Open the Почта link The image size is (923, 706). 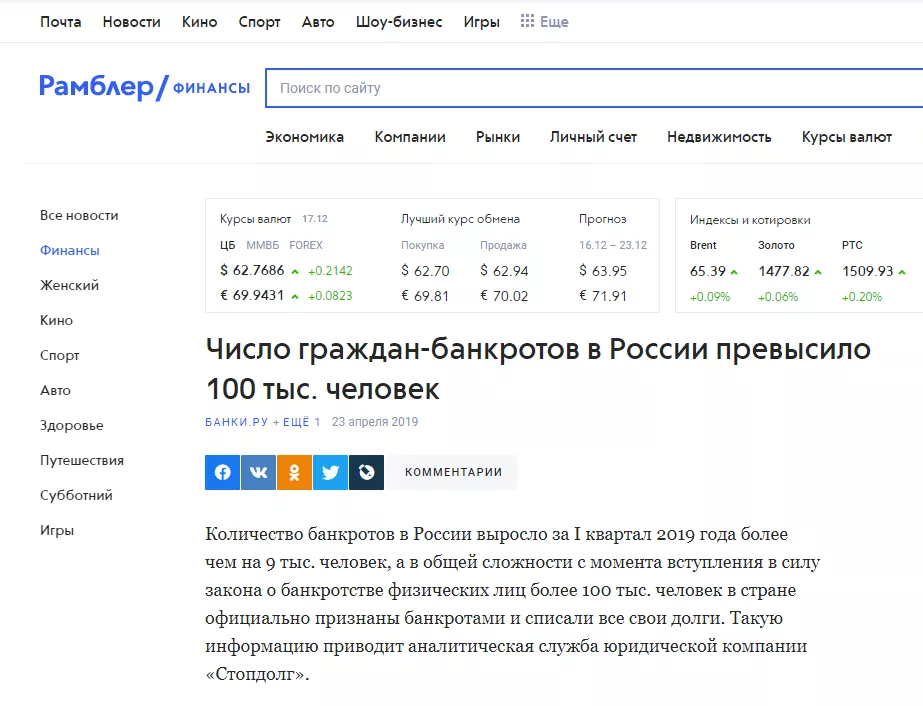pos(61,22)
